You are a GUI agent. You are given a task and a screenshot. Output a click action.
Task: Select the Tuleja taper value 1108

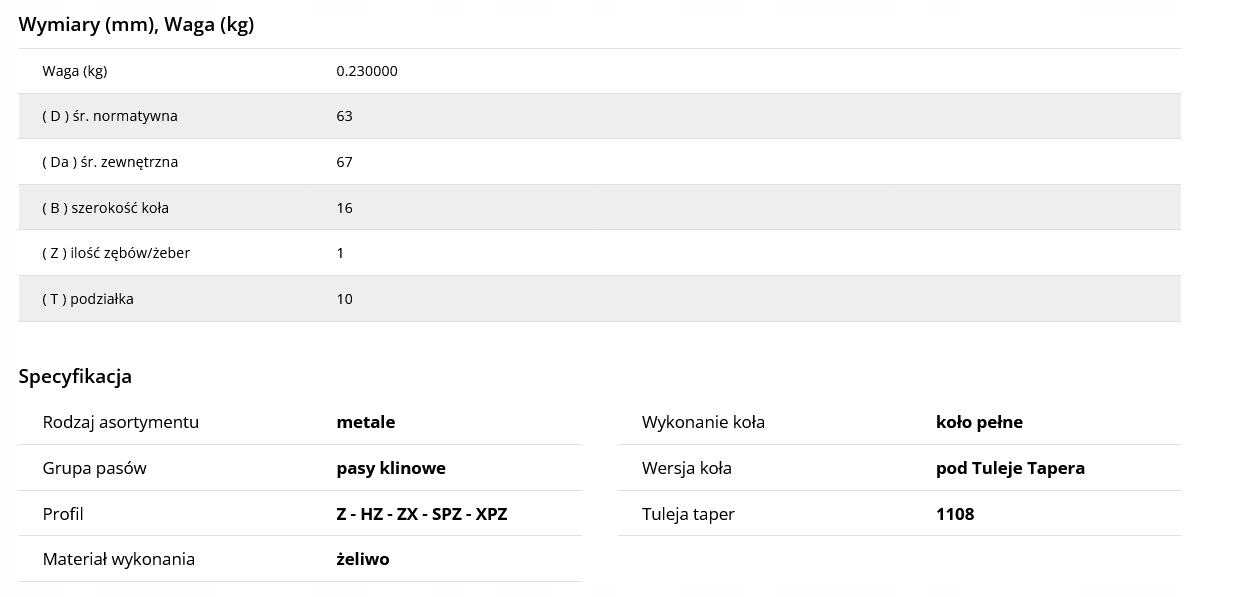click(955, 514)
